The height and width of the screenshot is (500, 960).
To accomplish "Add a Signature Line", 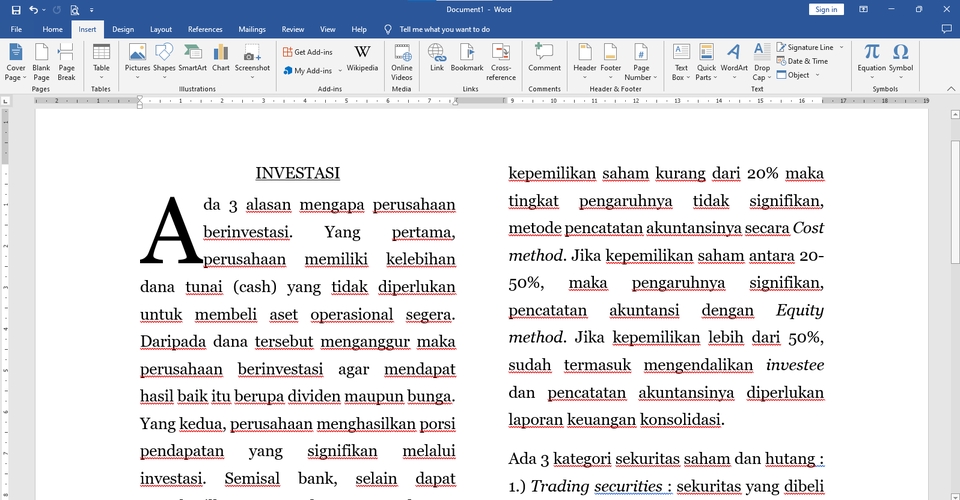I will pos(805,47).
